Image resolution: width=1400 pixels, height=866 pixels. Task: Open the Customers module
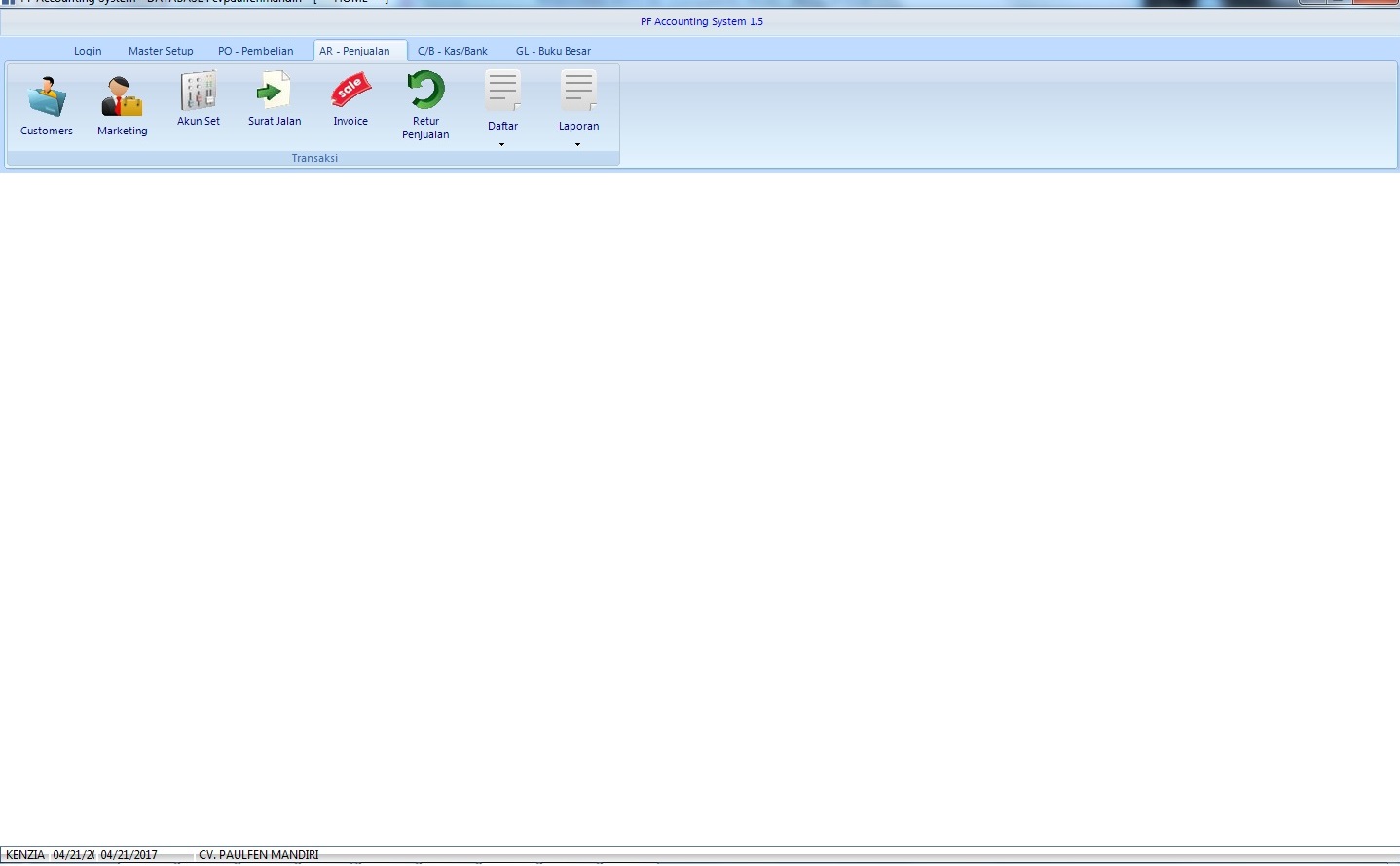point(47,106)
